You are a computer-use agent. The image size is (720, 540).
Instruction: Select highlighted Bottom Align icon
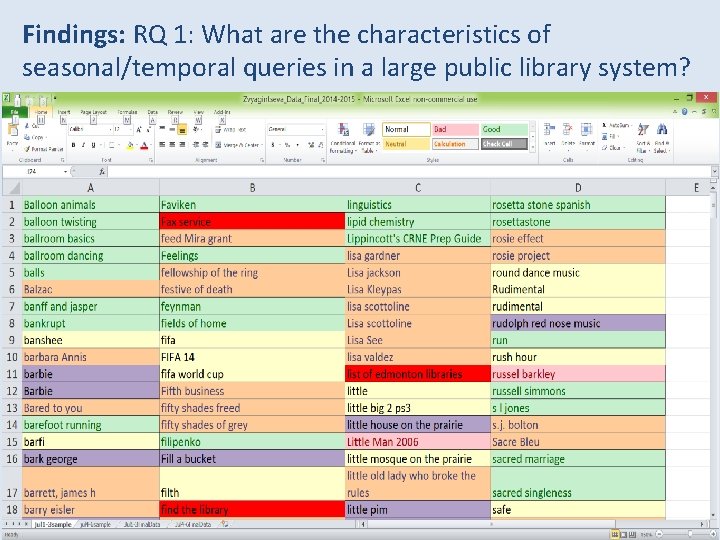pyautogui.click(x=182, y=130)
